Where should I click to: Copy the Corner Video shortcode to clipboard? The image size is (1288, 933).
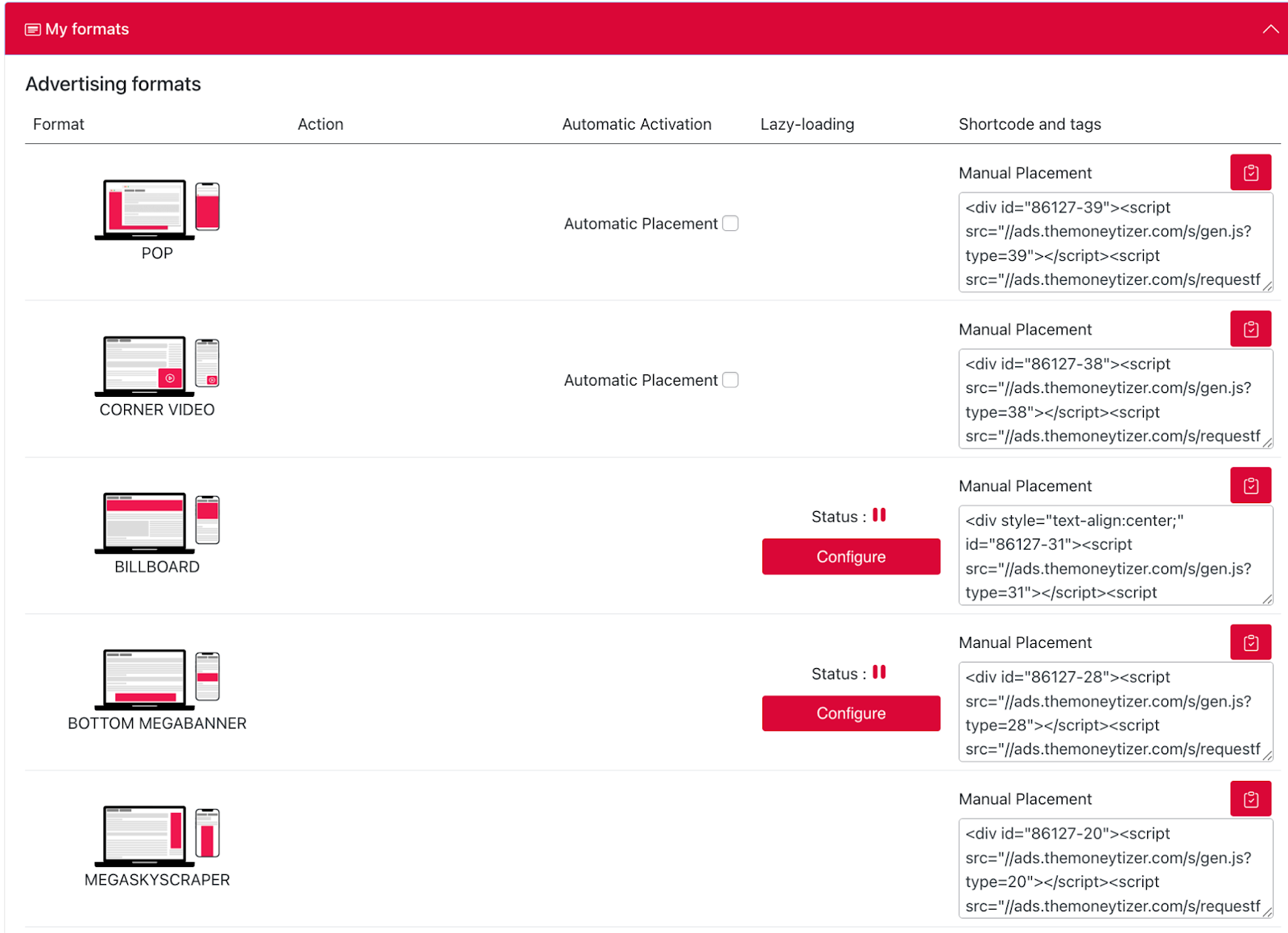coord(1250,329)
